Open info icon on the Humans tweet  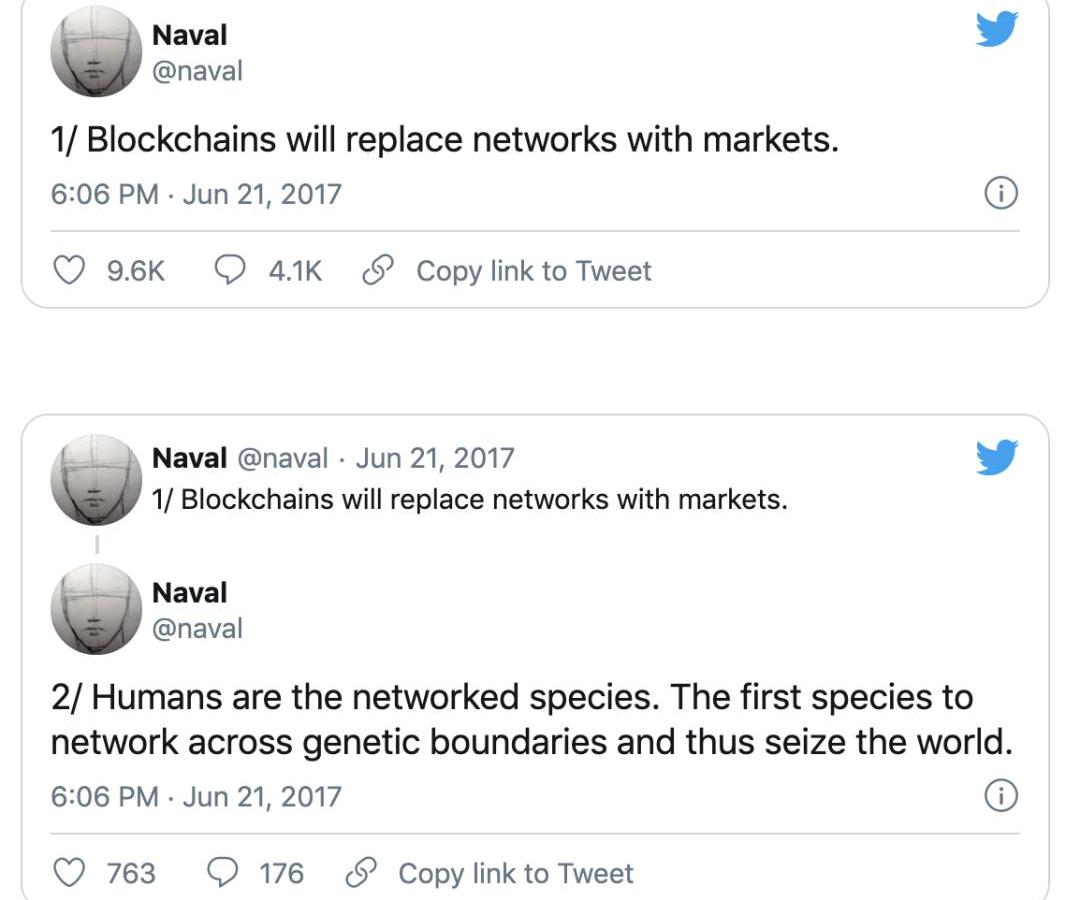(x=1001, y=796)
